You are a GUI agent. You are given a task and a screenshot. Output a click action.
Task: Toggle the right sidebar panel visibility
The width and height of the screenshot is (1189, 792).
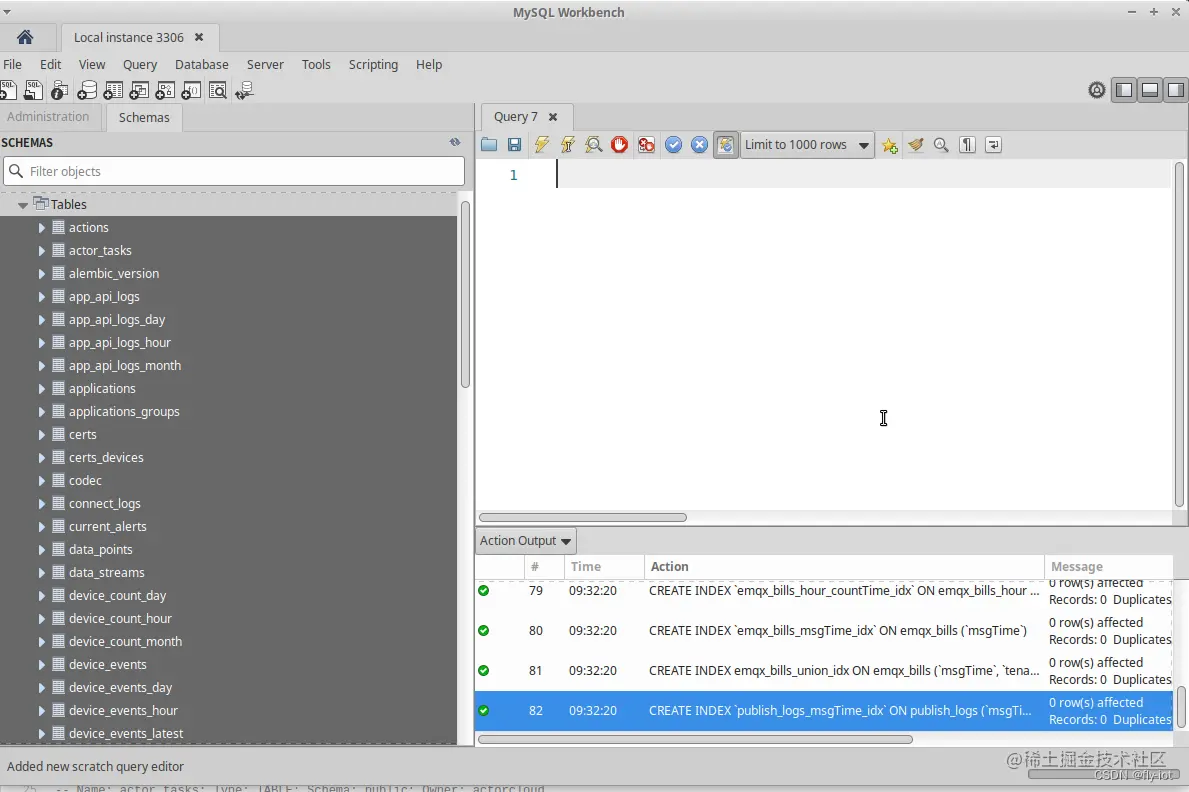(x=1175, y=90)
